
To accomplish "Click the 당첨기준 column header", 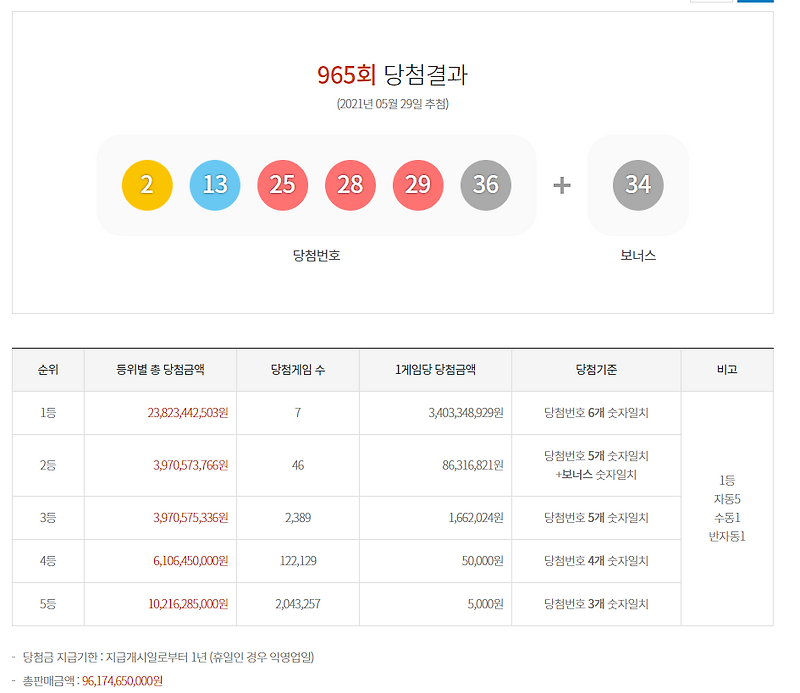I will [x=596, y=370].
